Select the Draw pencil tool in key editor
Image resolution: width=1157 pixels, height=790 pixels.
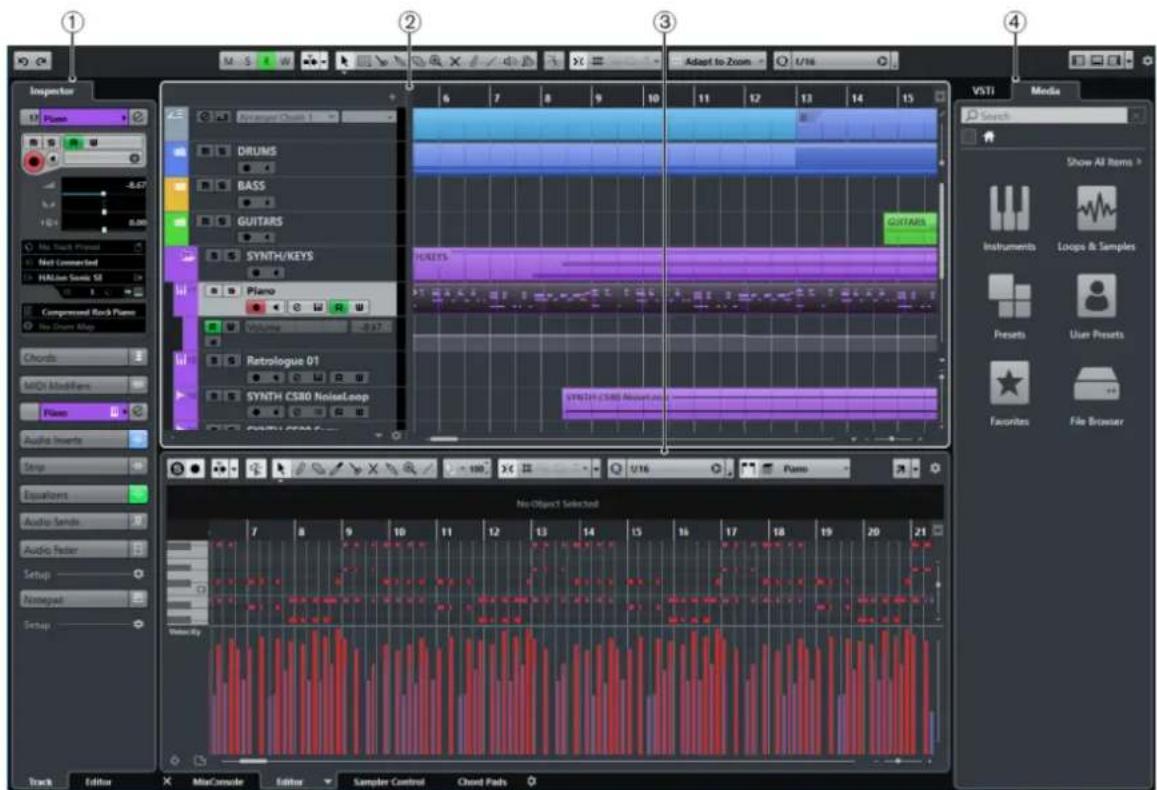[x=300, y=468]
